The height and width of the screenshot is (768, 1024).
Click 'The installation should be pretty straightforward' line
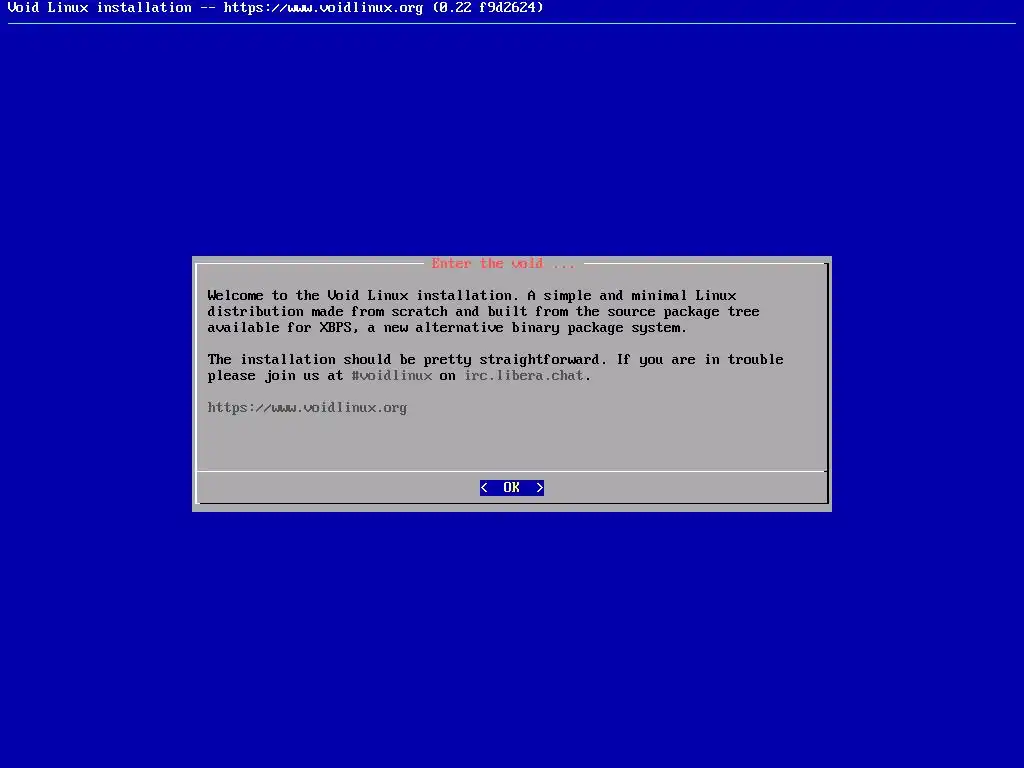(495, 359)
